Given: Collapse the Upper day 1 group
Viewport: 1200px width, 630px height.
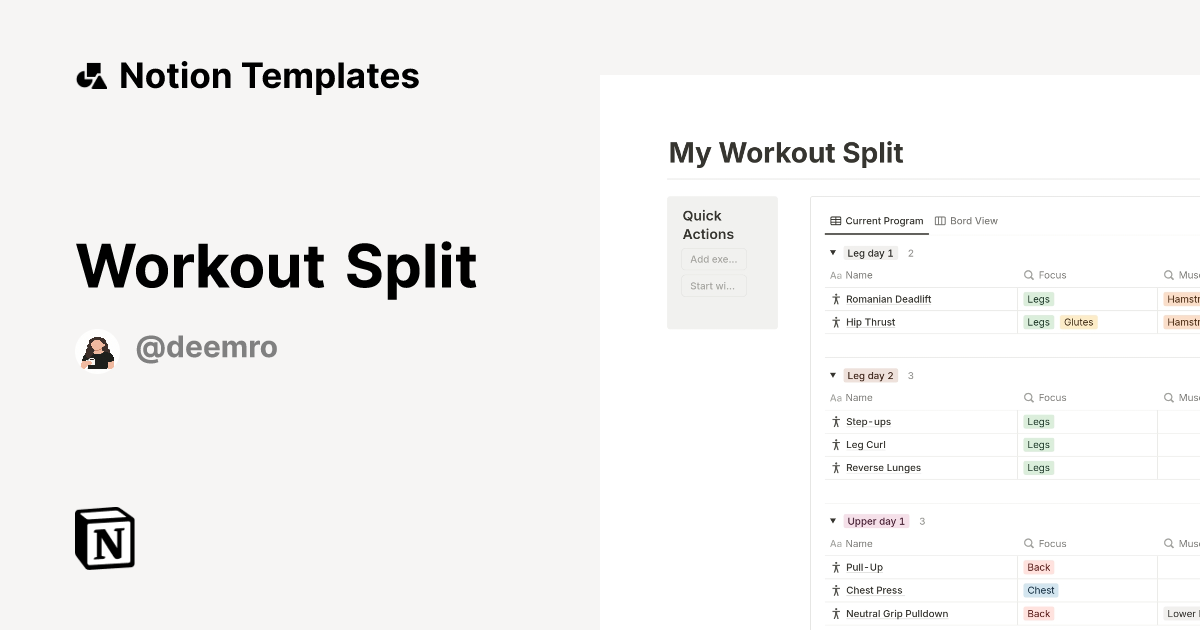Looking at the screenshot, I should tap(832, 521).
